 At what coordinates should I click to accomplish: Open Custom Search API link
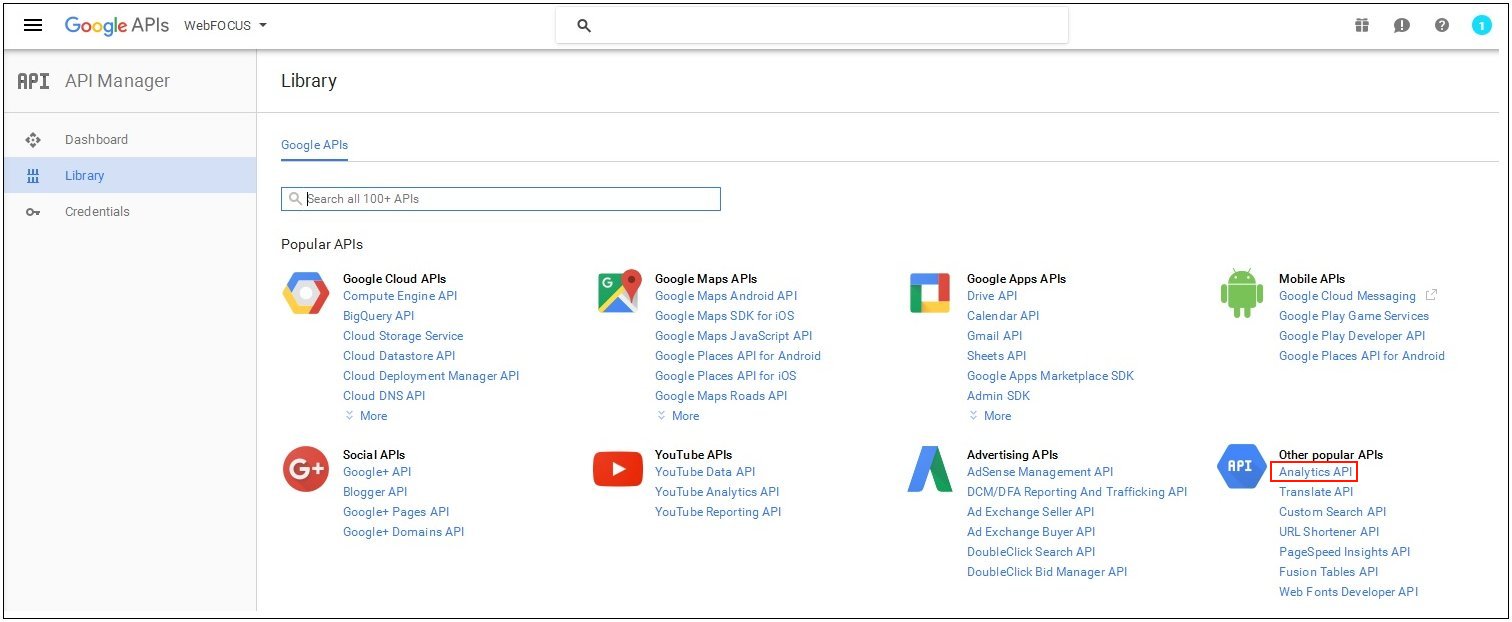(1333, 512)
